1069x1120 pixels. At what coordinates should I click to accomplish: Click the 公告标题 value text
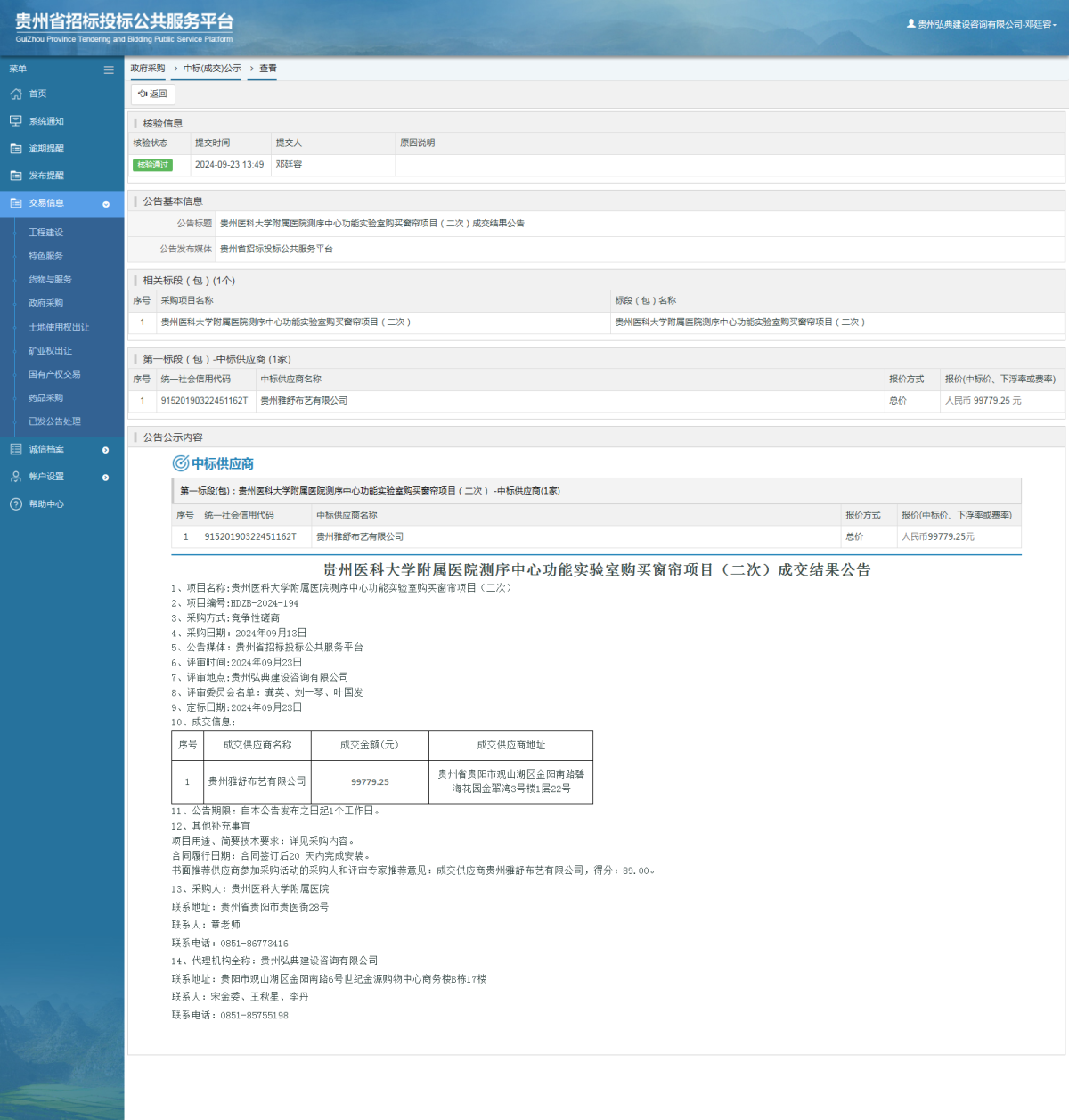371,224
